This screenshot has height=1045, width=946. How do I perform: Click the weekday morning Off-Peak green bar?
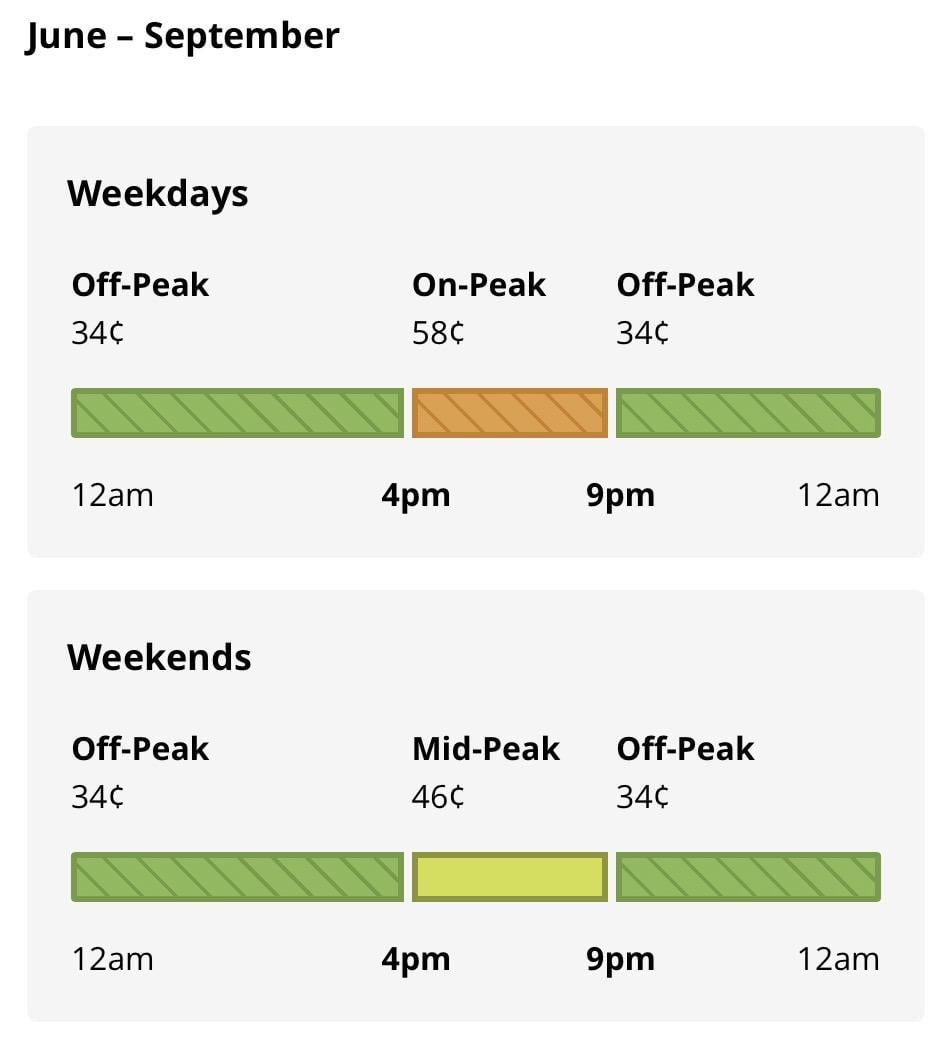pos(237,413)
